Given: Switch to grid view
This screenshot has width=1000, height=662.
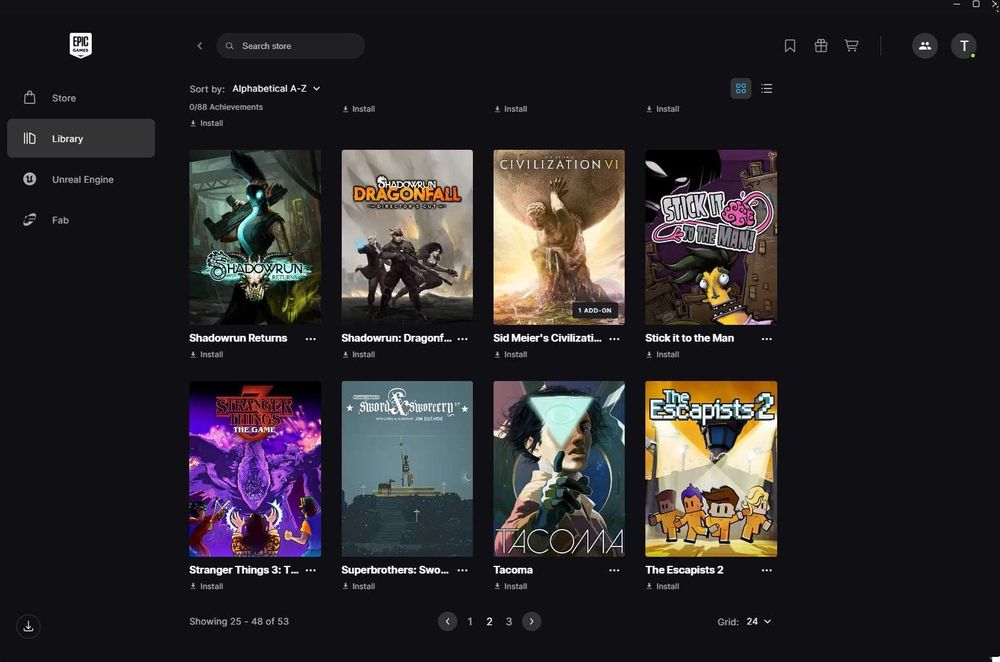Looking at the screenshot, I should (x=740, y=89).
